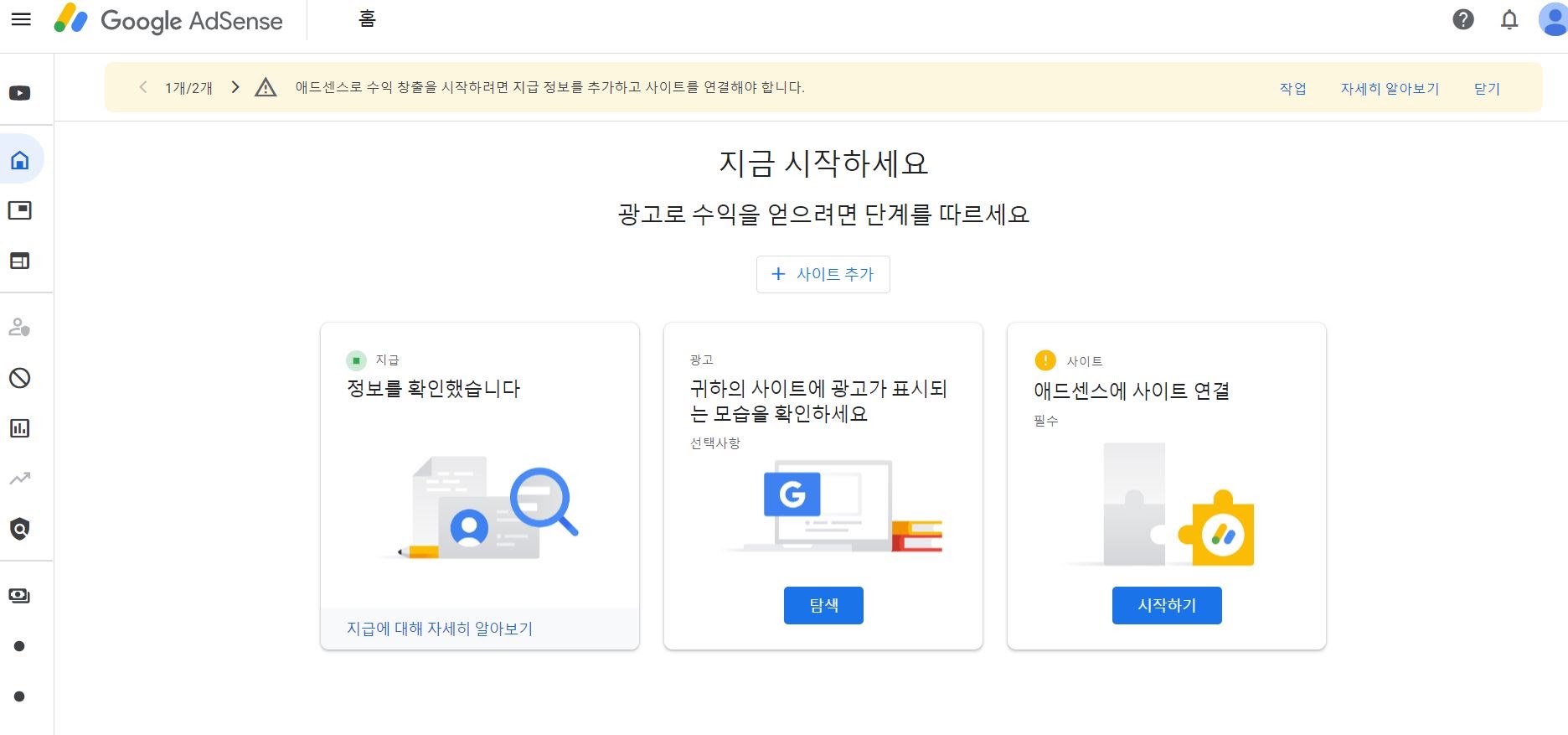Click the 선택사항 label
The height and width of the screenshot is (735, 1568).
point(715,443)
